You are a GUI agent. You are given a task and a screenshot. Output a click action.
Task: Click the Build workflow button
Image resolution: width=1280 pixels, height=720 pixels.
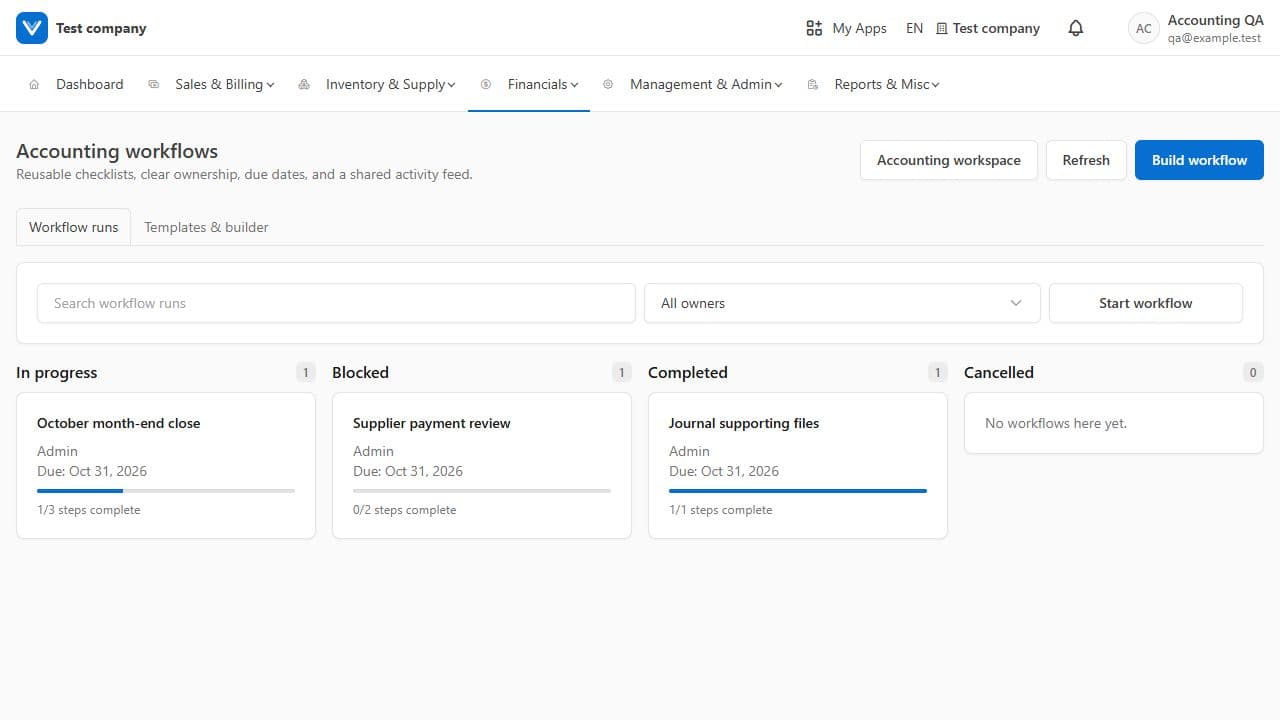click(x=1199, y=160)
